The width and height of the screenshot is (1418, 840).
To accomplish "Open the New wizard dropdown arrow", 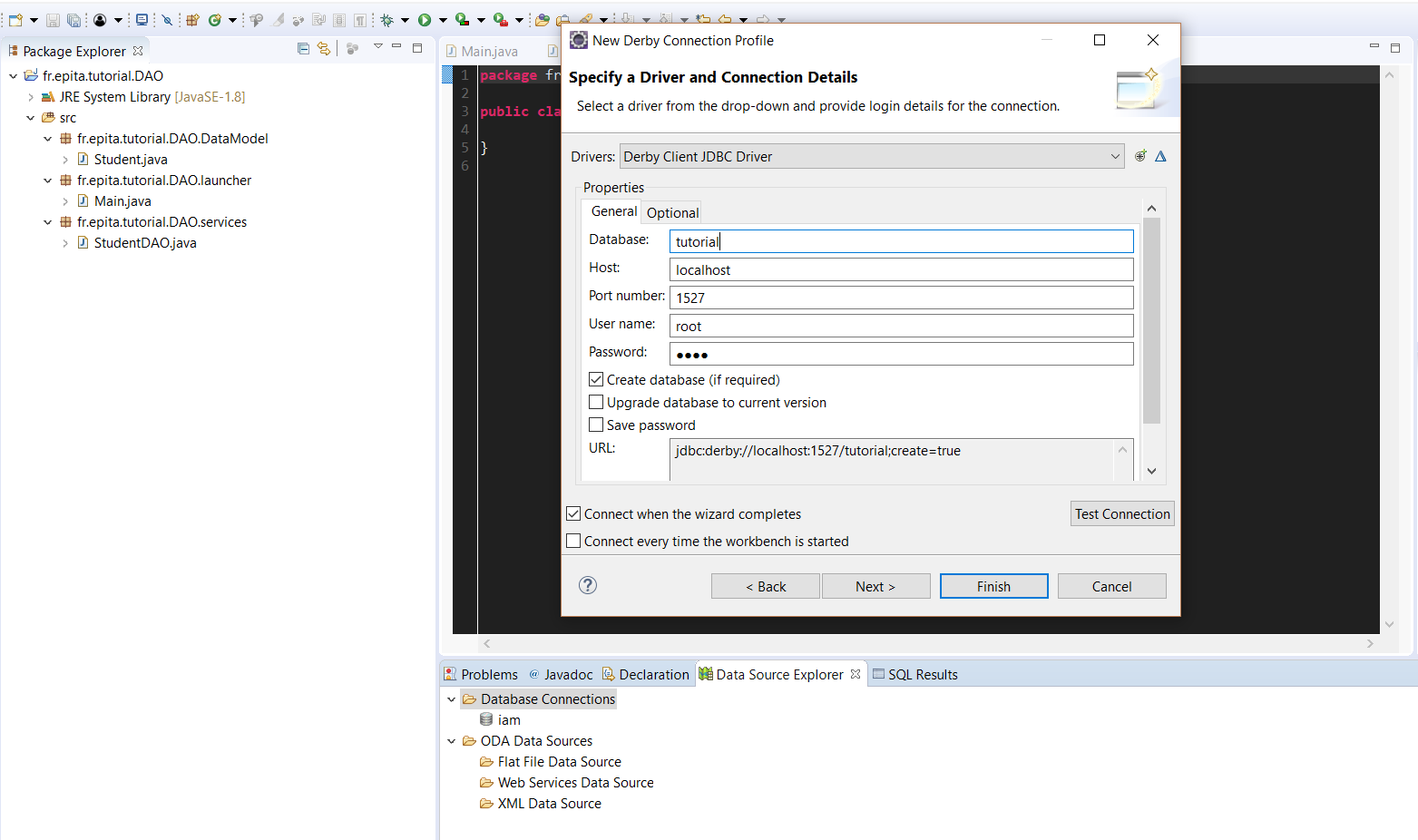I will pyautogui.click(x=34, y=20).
